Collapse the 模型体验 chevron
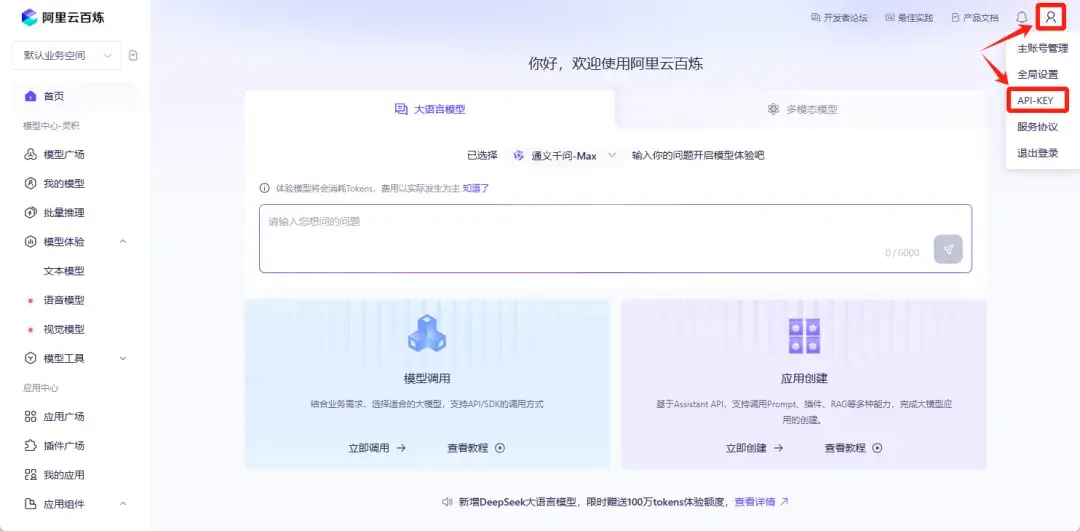 click(123, 242)
